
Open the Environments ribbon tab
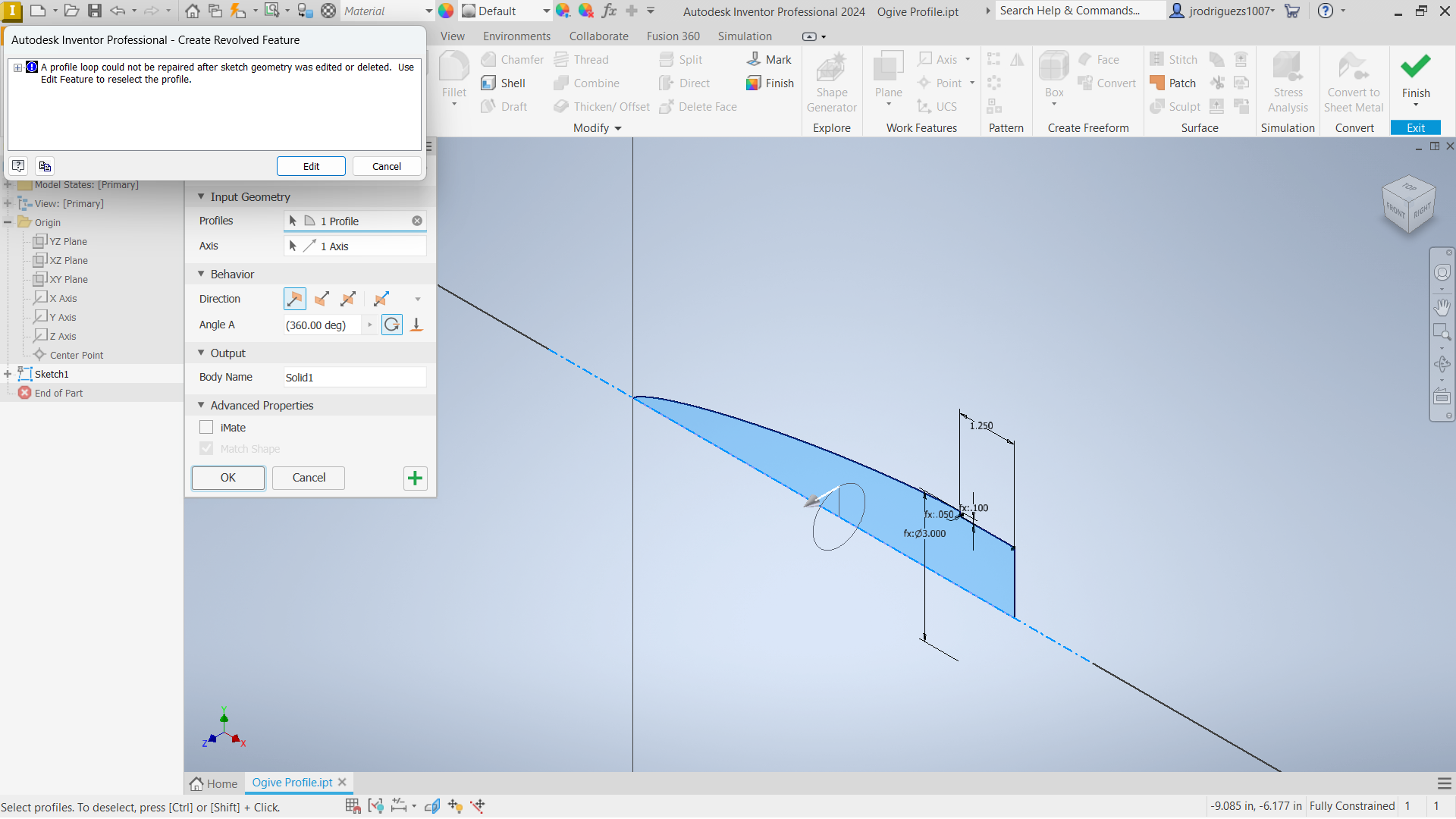516,36
